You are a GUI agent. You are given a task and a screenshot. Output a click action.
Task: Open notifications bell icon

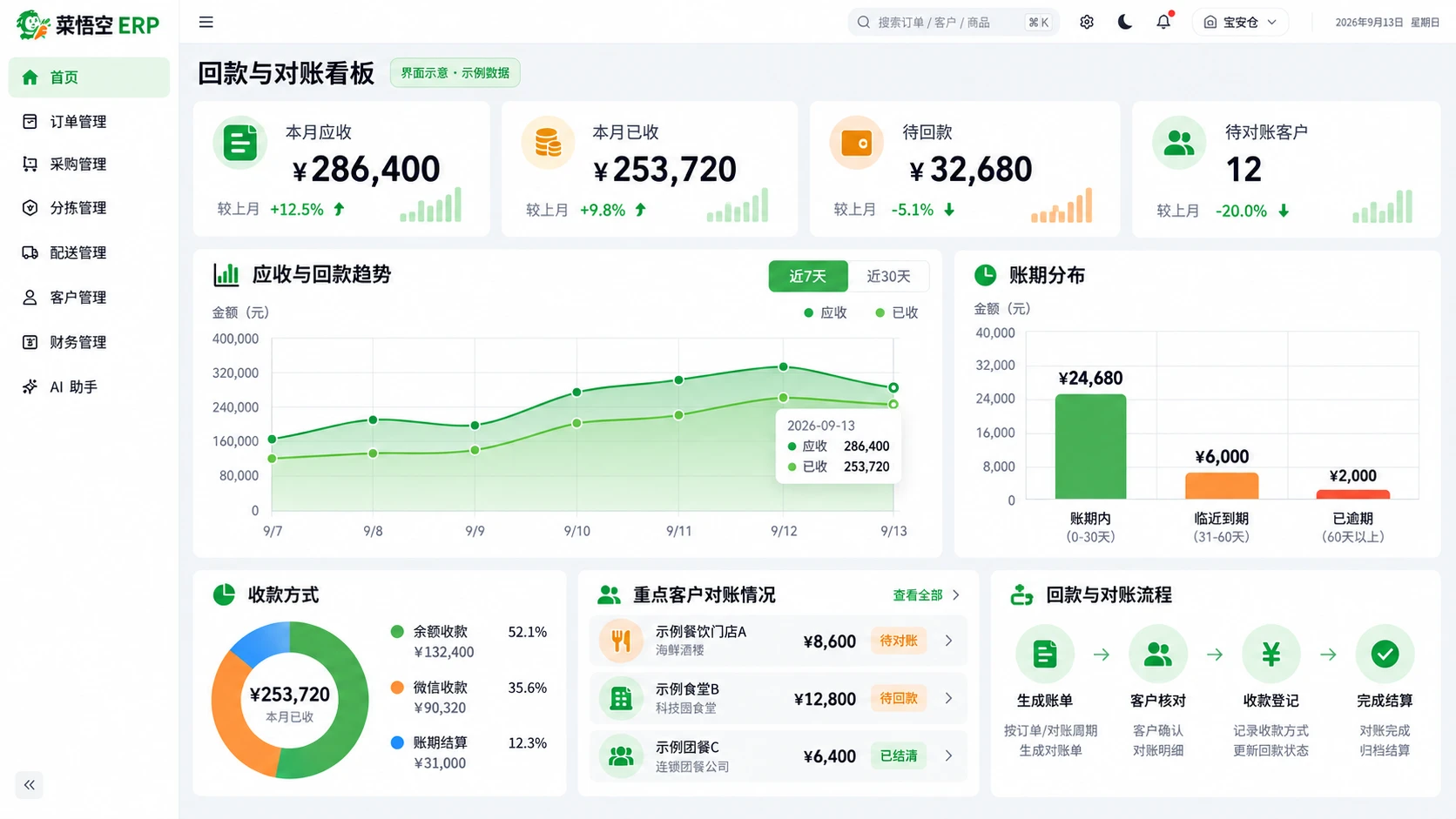pyautogui.click(x=1163, y=22)
